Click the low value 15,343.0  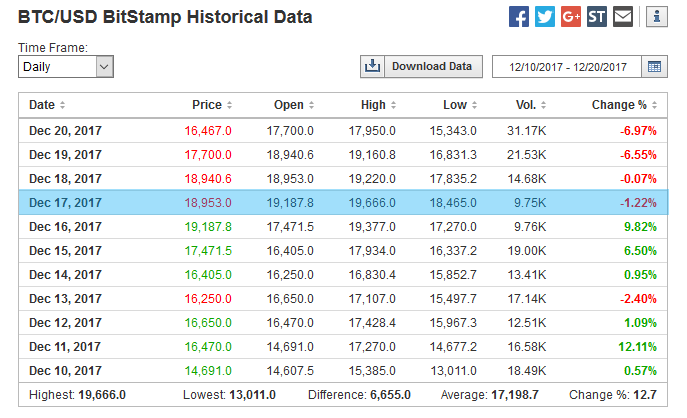pyautogui.click(x=453, y=131)
